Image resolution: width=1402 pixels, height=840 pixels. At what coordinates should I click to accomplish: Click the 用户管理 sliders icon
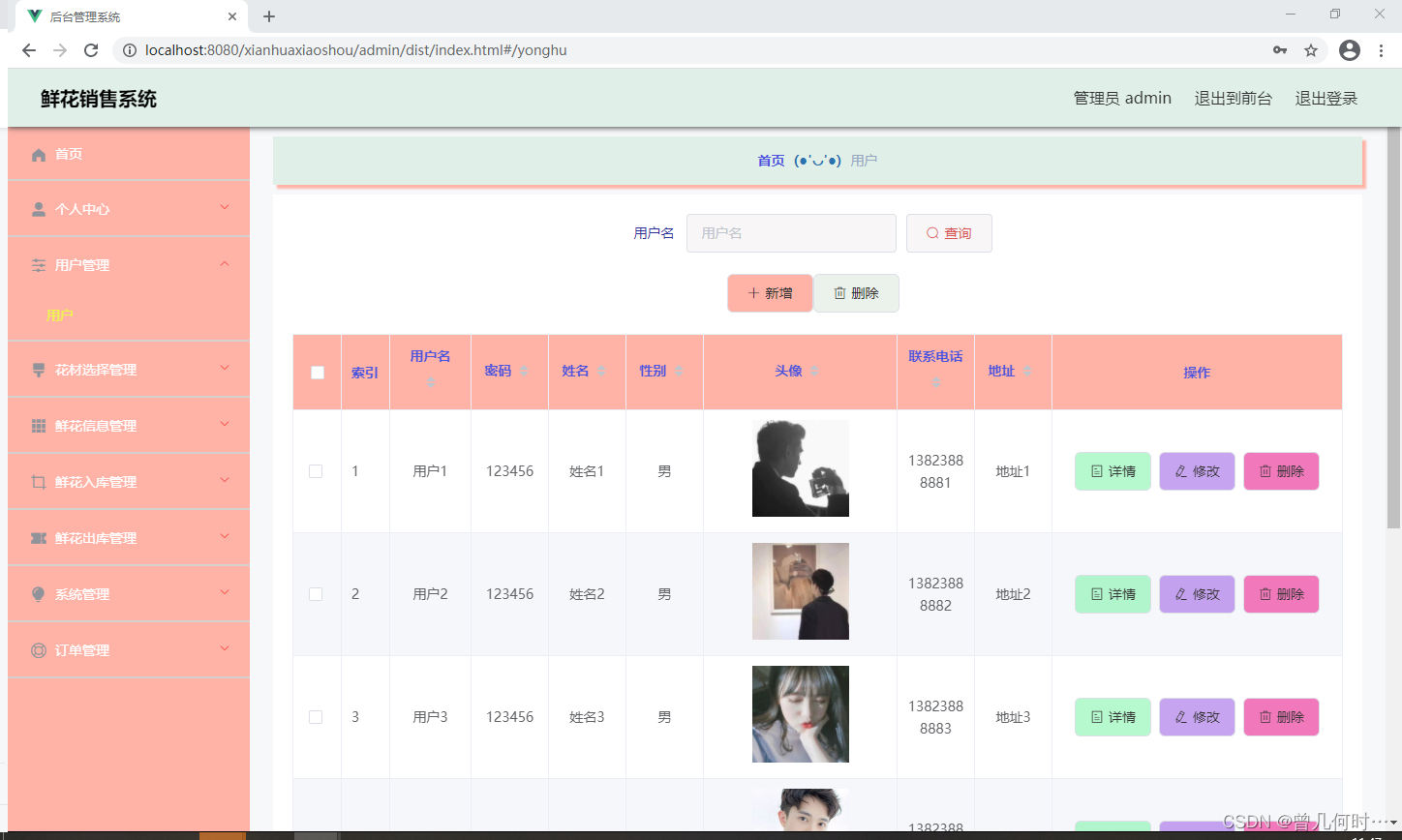[37, 264]
